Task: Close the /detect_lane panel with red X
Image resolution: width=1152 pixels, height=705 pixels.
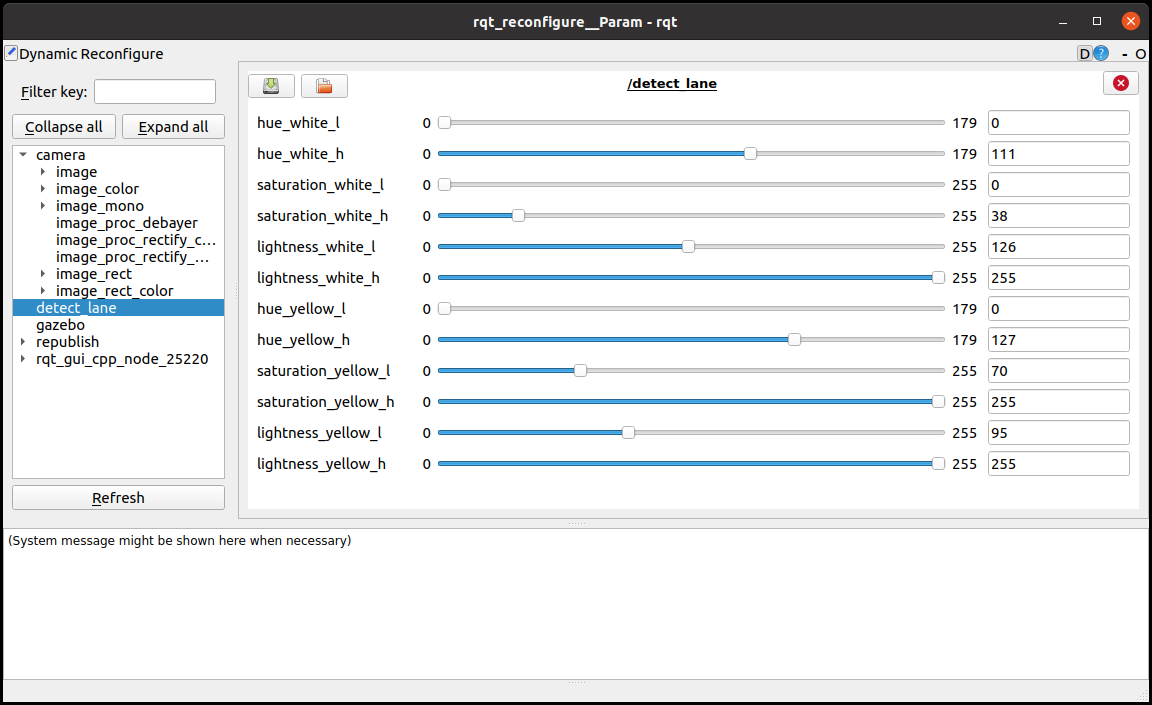Action: pos(1120,83)
